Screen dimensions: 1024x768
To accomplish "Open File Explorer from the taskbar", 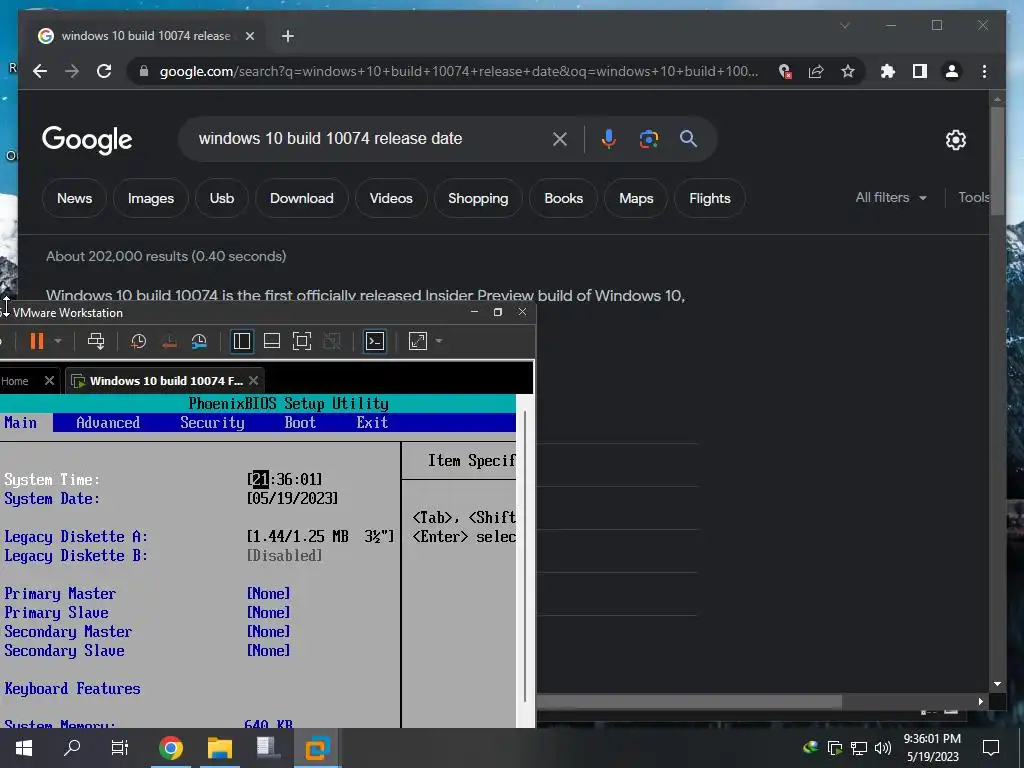I will click(x=219, y=748).
